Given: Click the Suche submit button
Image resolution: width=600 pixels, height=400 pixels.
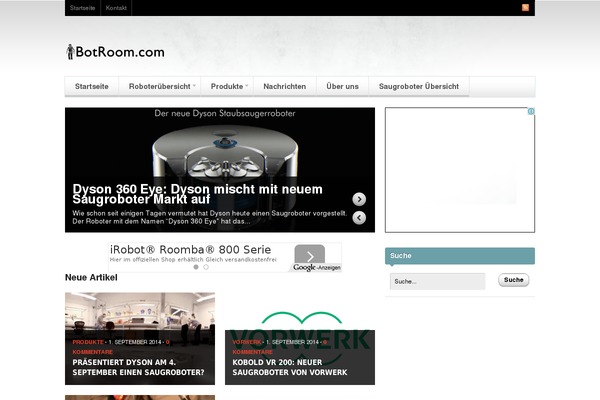Looking at the screenshot, I should pos(514,280).
